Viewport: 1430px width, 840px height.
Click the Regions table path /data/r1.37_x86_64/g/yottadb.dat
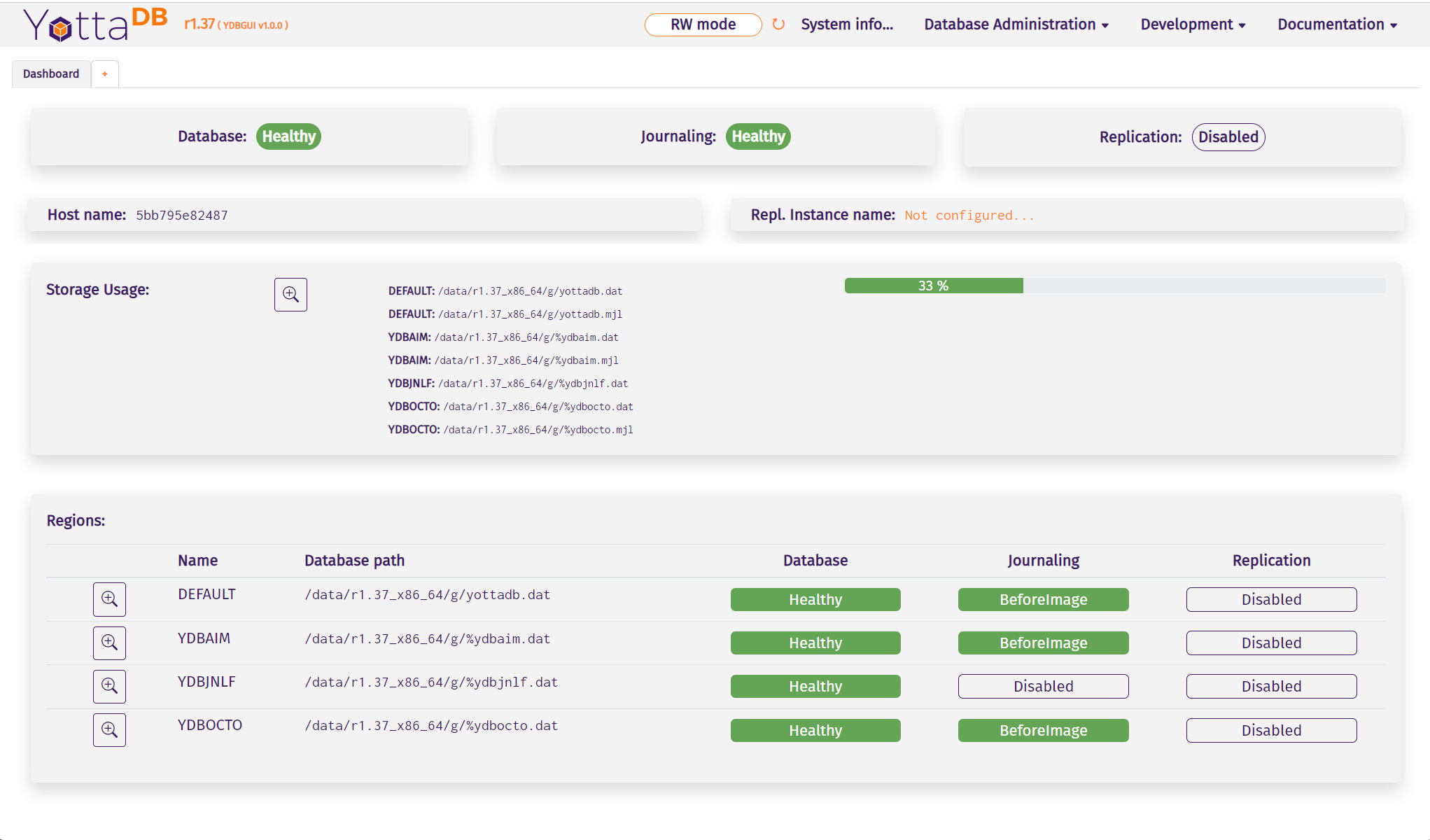pyautogui.click(x=428, y=595)
